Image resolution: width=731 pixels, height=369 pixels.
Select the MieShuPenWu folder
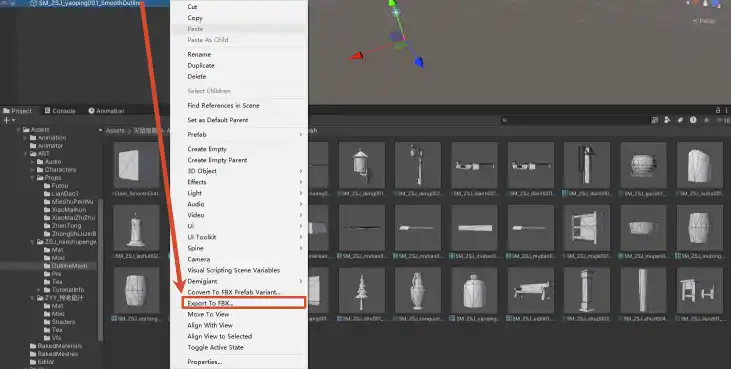[68, 202]
